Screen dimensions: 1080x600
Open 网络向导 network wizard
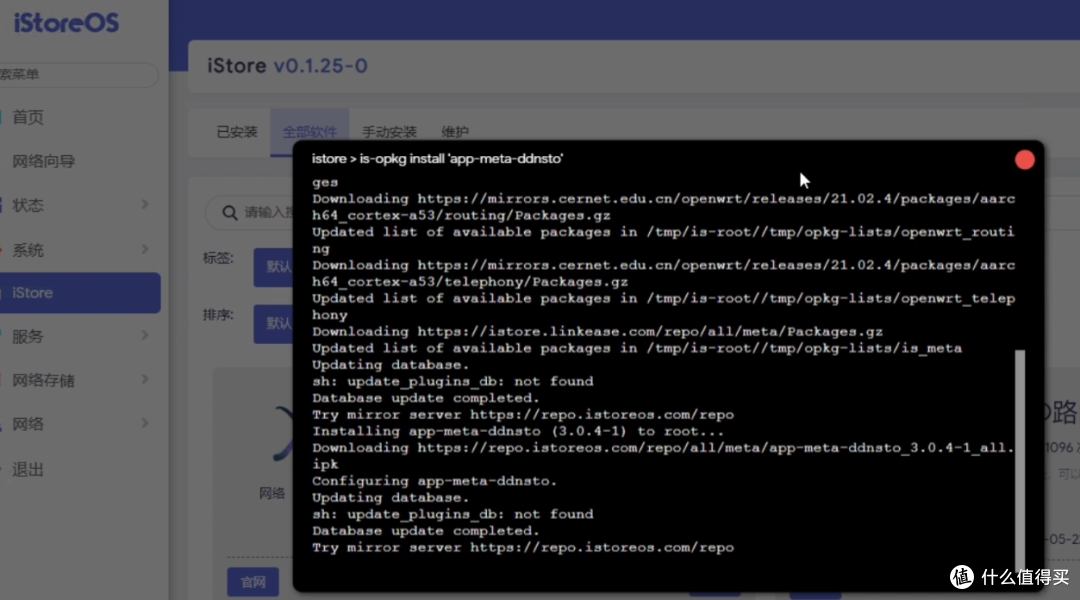point(44,161)
